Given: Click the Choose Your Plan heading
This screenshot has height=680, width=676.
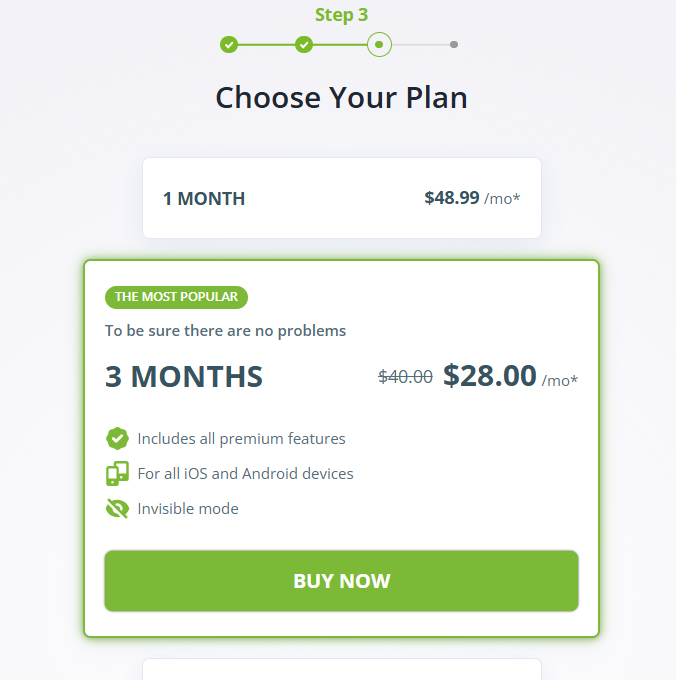Looking at the screenshot, I should [x=341, y=97].
